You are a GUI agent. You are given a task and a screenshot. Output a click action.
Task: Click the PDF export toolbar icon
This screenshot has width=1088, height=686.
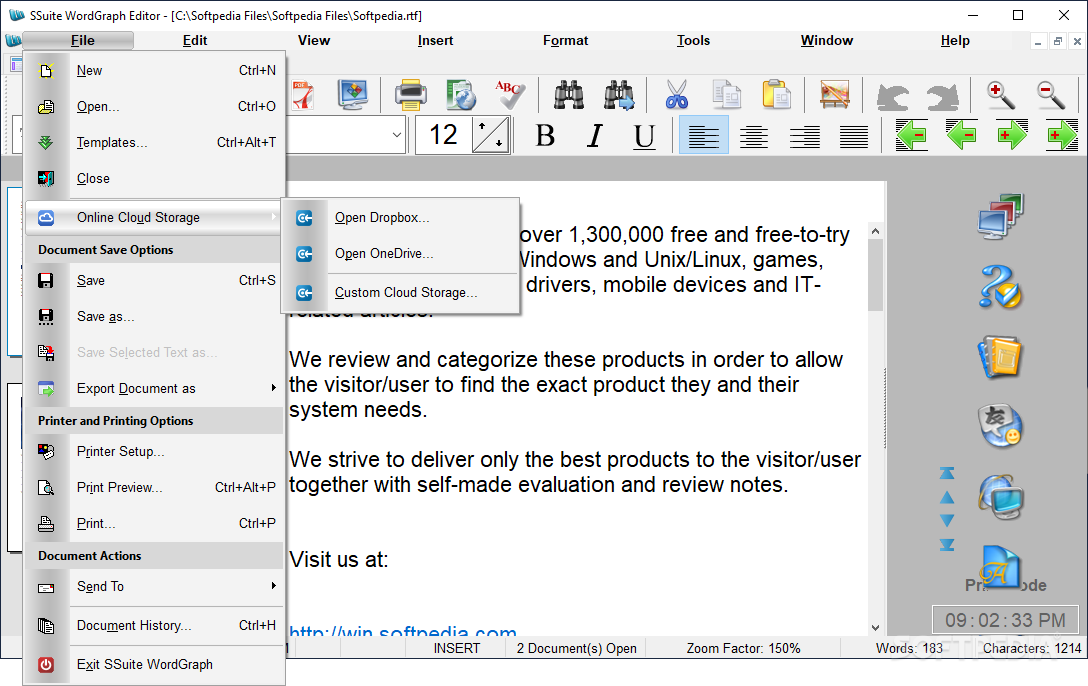click(x=303, y=95)
